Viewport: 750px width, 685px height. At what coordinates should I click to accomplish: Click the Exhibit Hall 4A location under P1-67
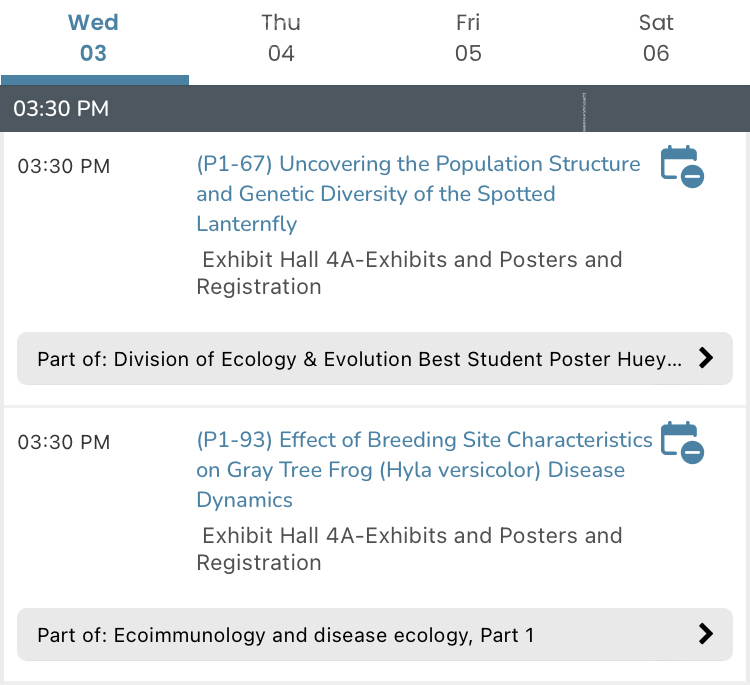pos(409,273)
